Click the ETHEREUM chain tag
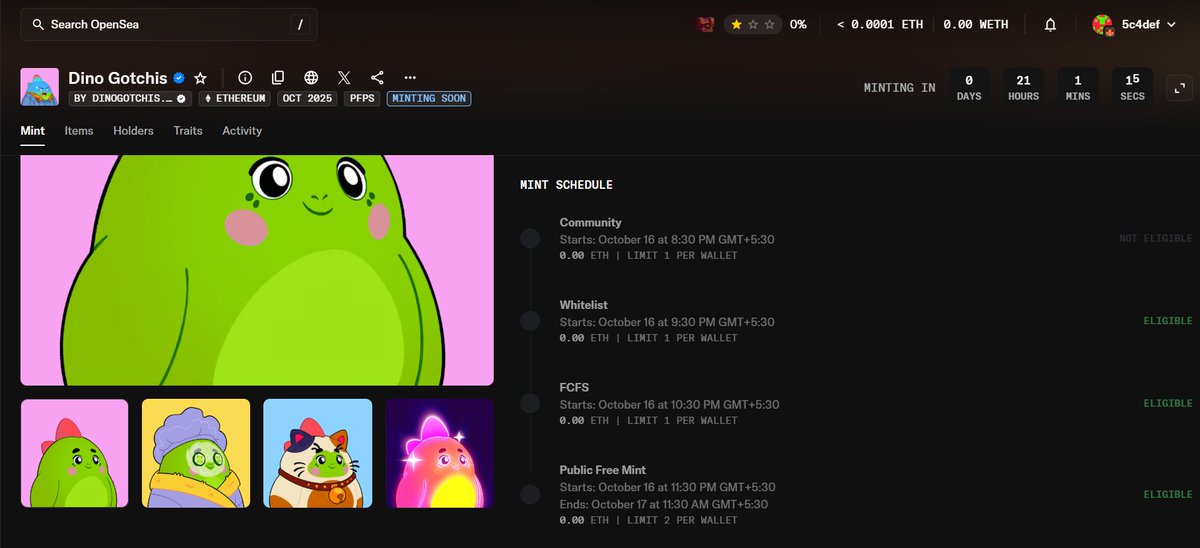Viewport: 1200px width, 548px height. (233, 99)
